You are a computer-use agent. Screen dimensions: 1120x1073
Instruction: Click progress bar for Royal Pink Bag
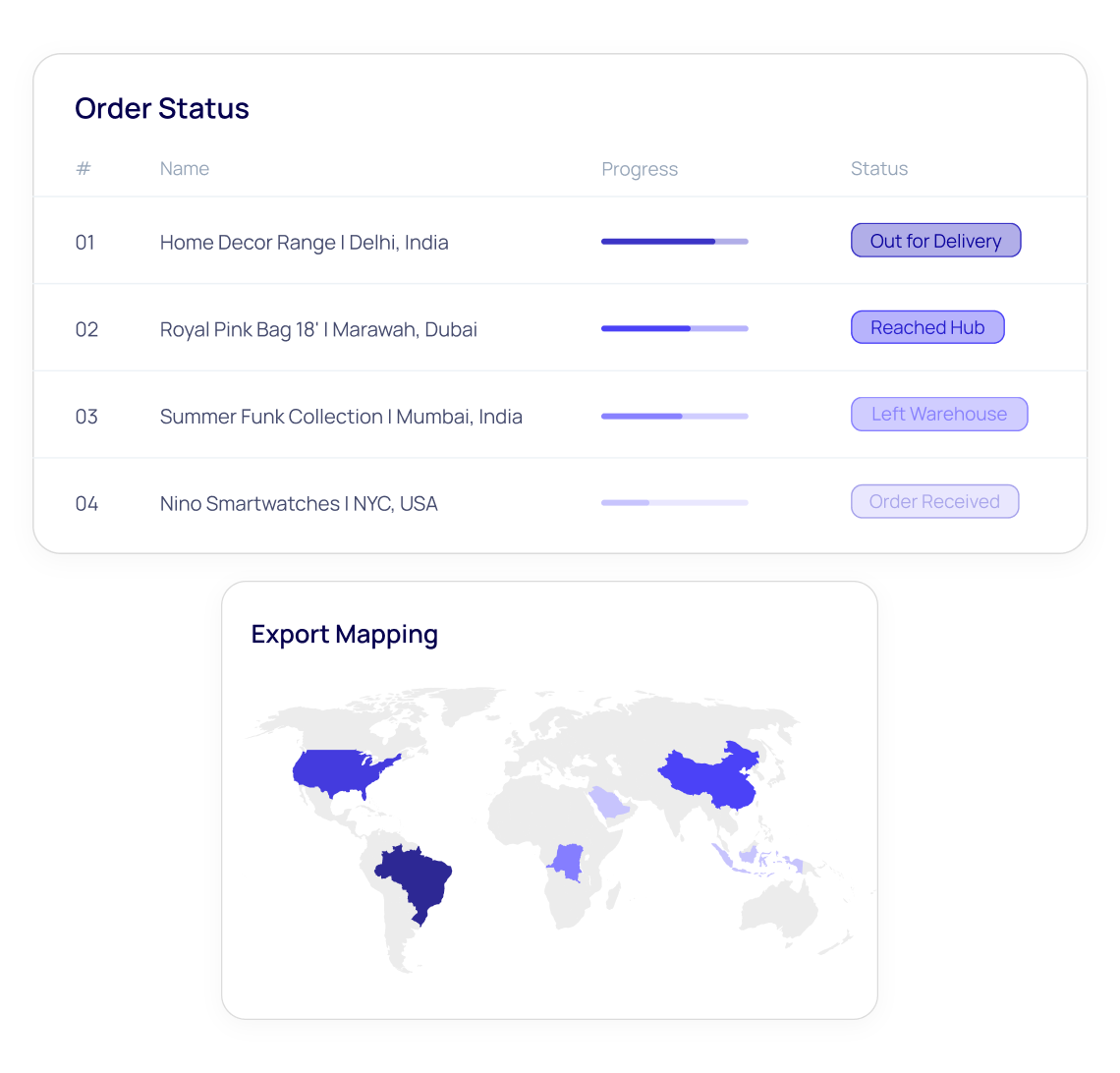click(x=674, y=329)
